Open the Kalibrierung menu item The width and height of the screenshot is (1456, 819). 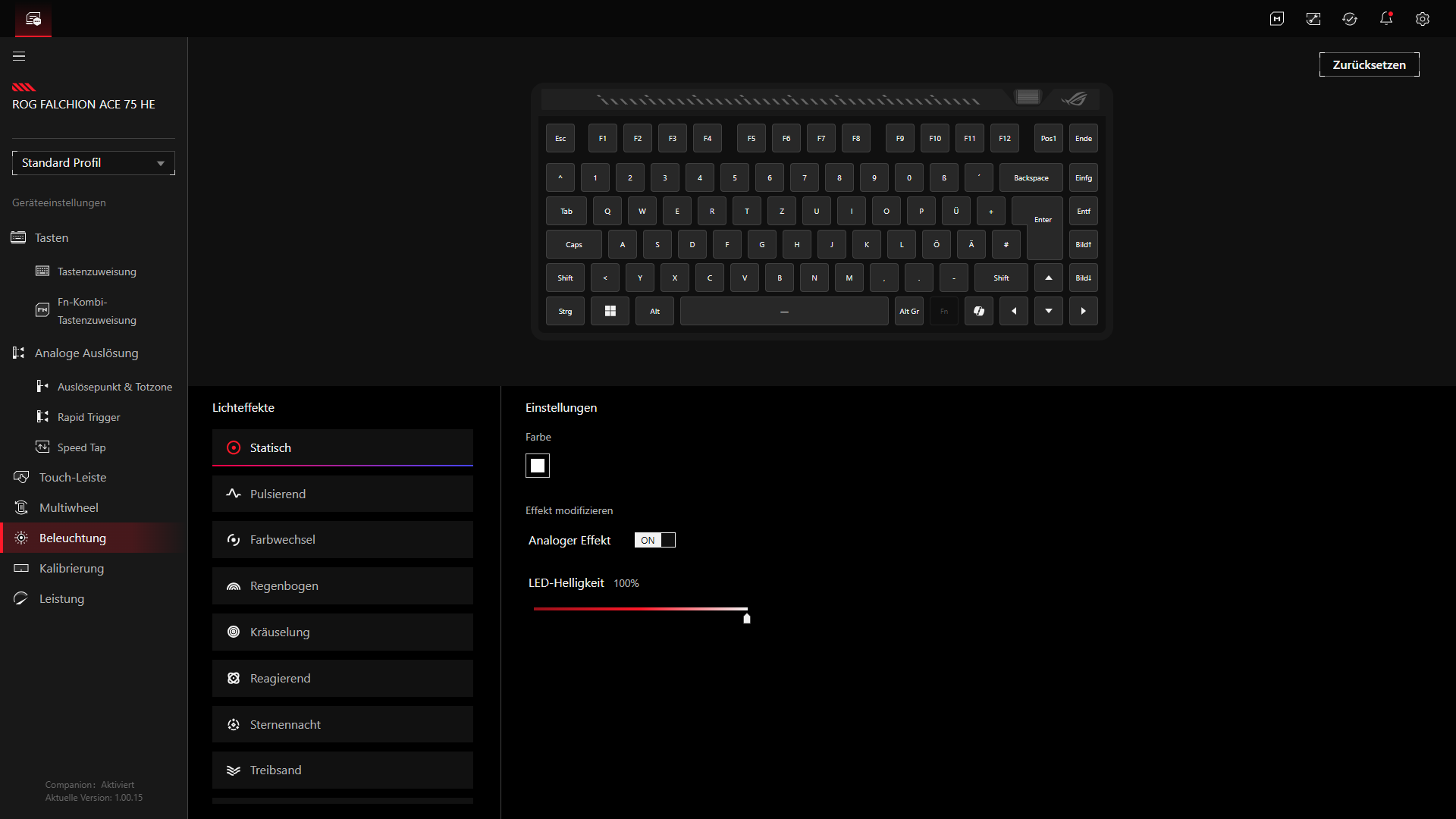(71, 568)
